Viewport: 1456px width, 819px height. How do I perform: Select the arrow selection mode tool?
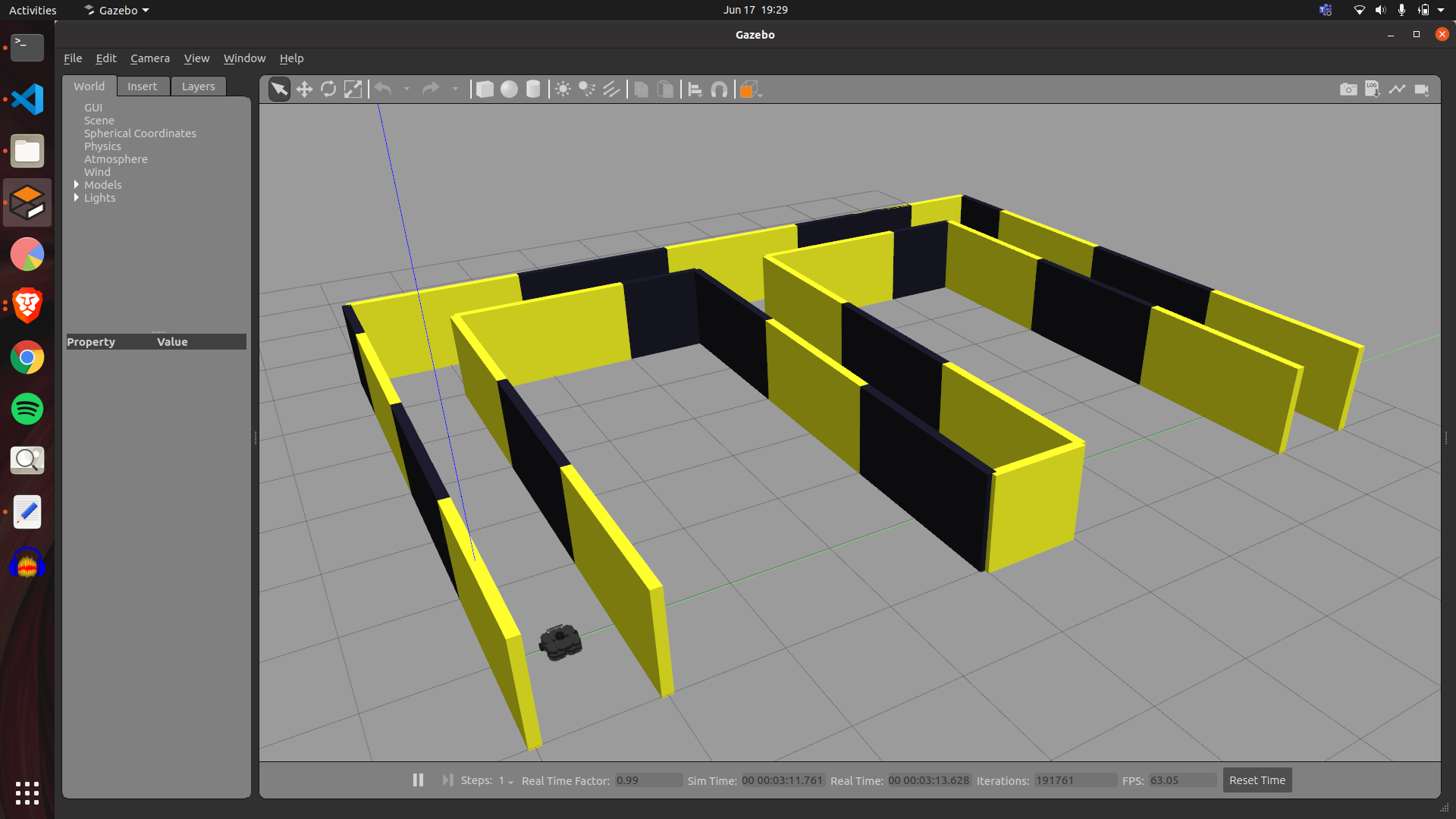click(x=279, y=89)
